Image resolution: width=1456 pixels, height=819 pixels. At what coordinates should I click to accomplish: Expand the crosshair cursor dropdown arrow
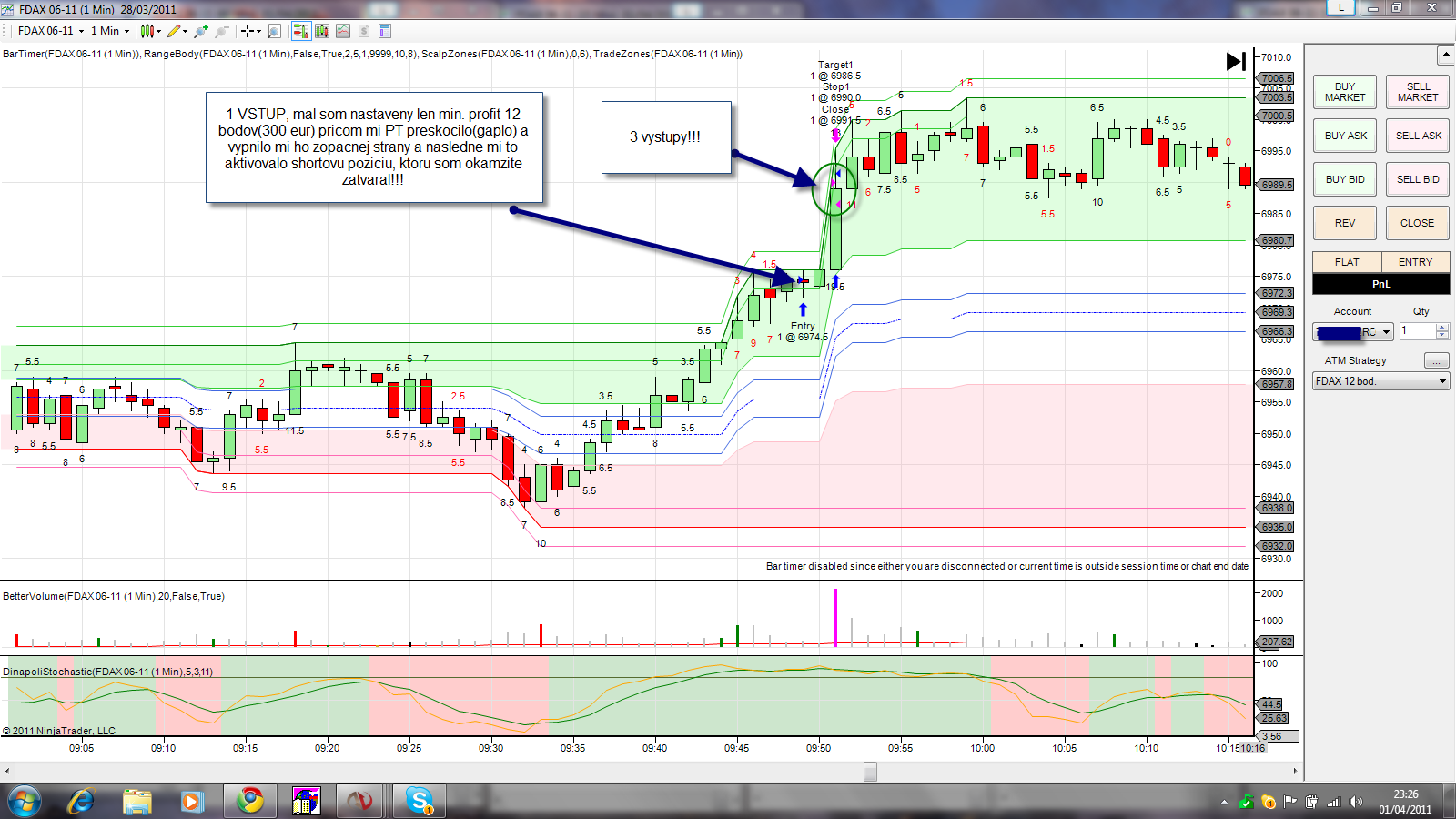coord(258,31)
